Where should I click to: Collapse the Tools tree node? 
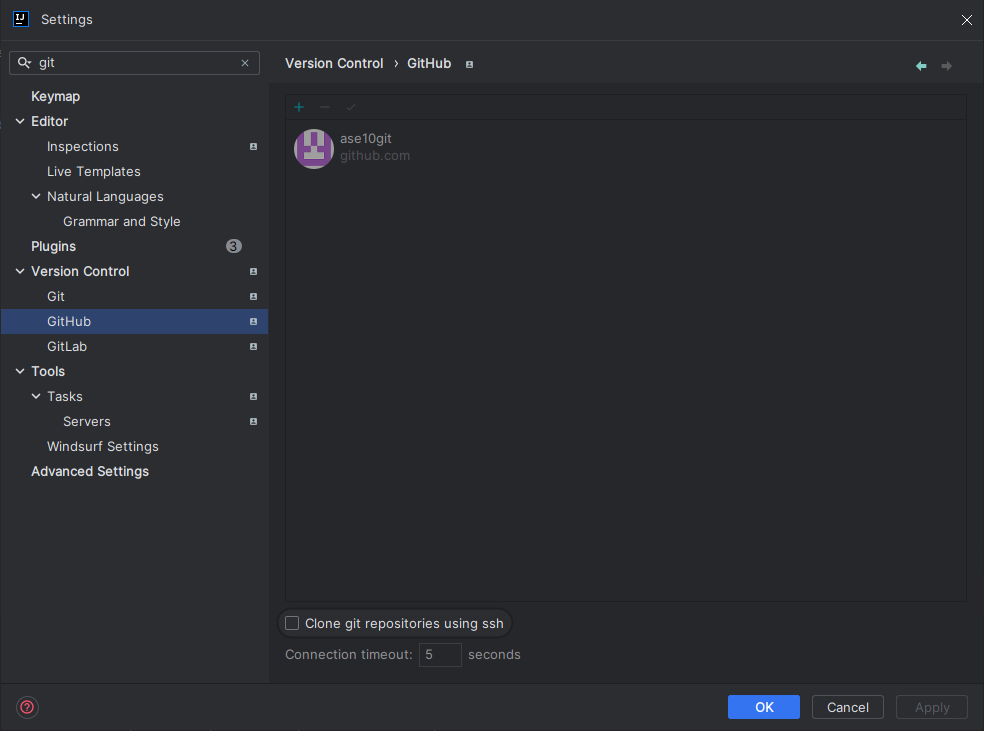click(20, 371)
